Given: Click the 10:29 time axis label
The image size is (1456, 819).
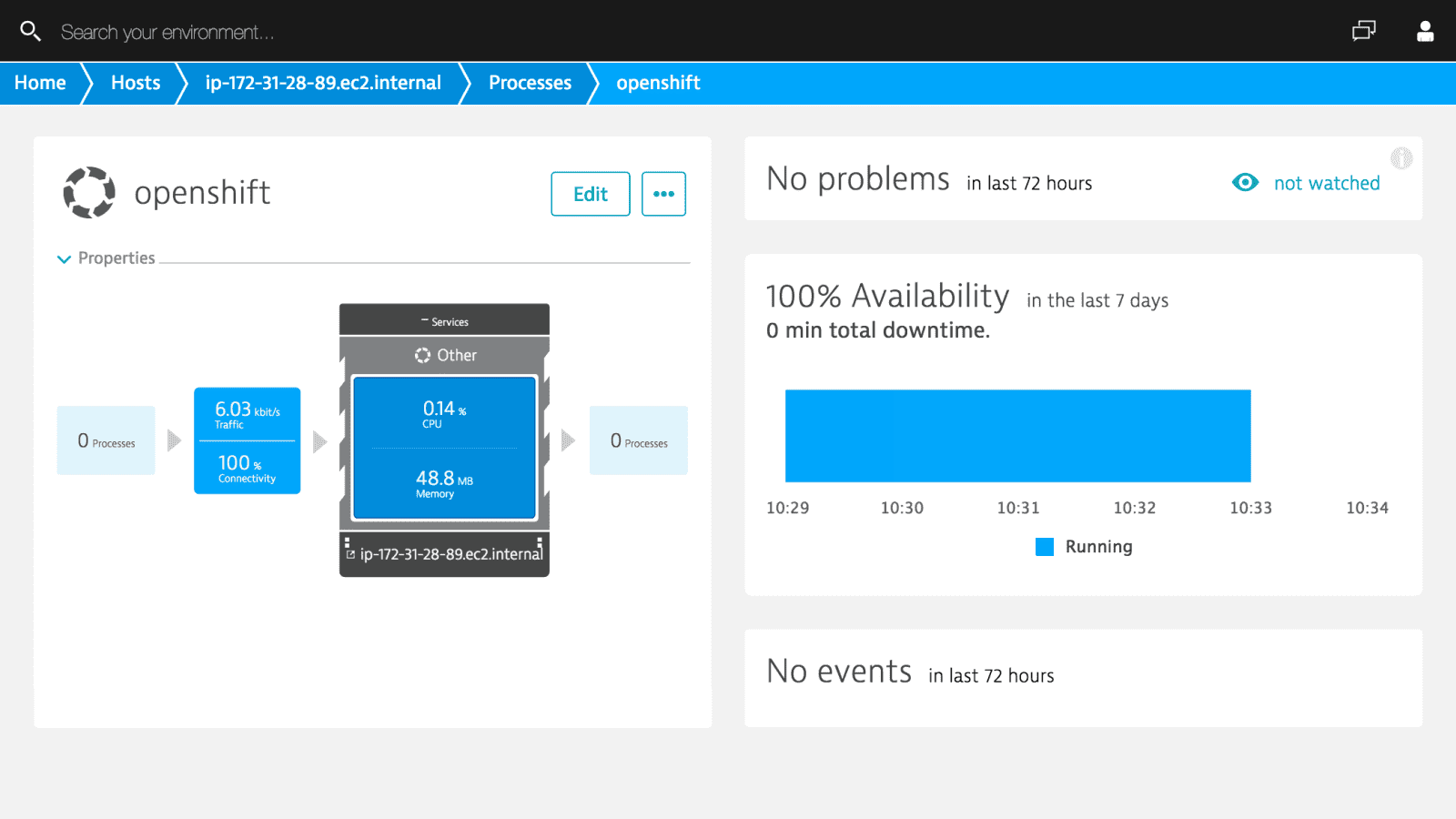Looking at the screenshot, I should pyautogui.click(x=787, y=508).
